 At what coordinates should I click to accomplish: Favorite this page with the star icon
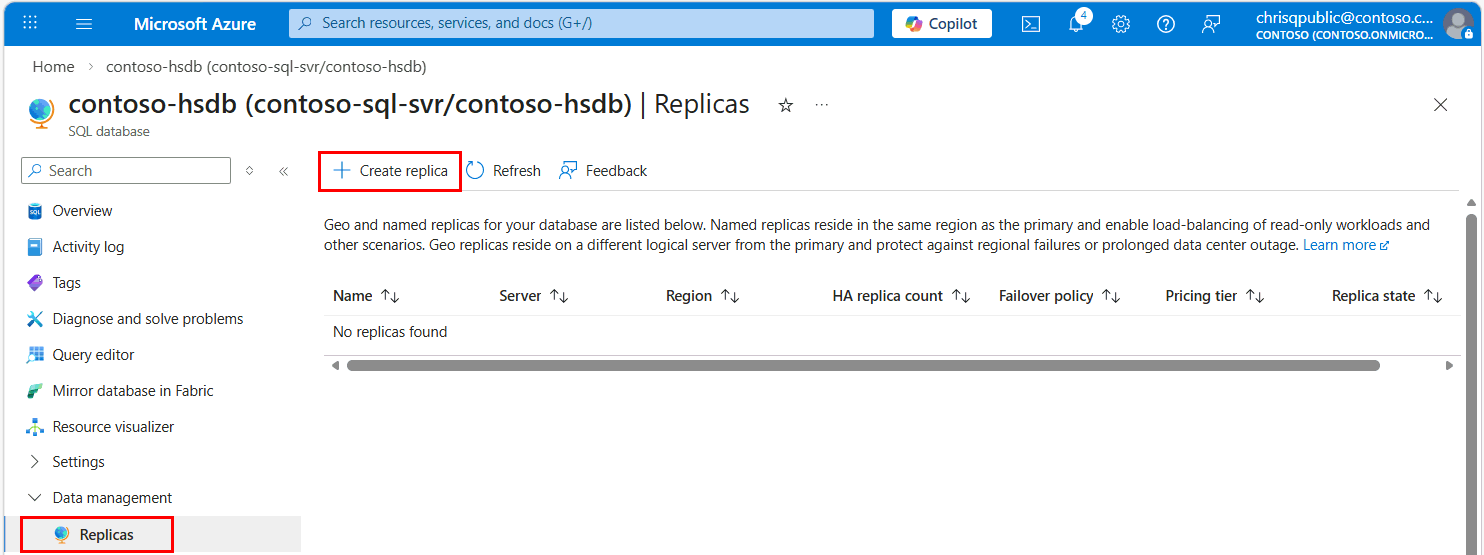(786, 105)
